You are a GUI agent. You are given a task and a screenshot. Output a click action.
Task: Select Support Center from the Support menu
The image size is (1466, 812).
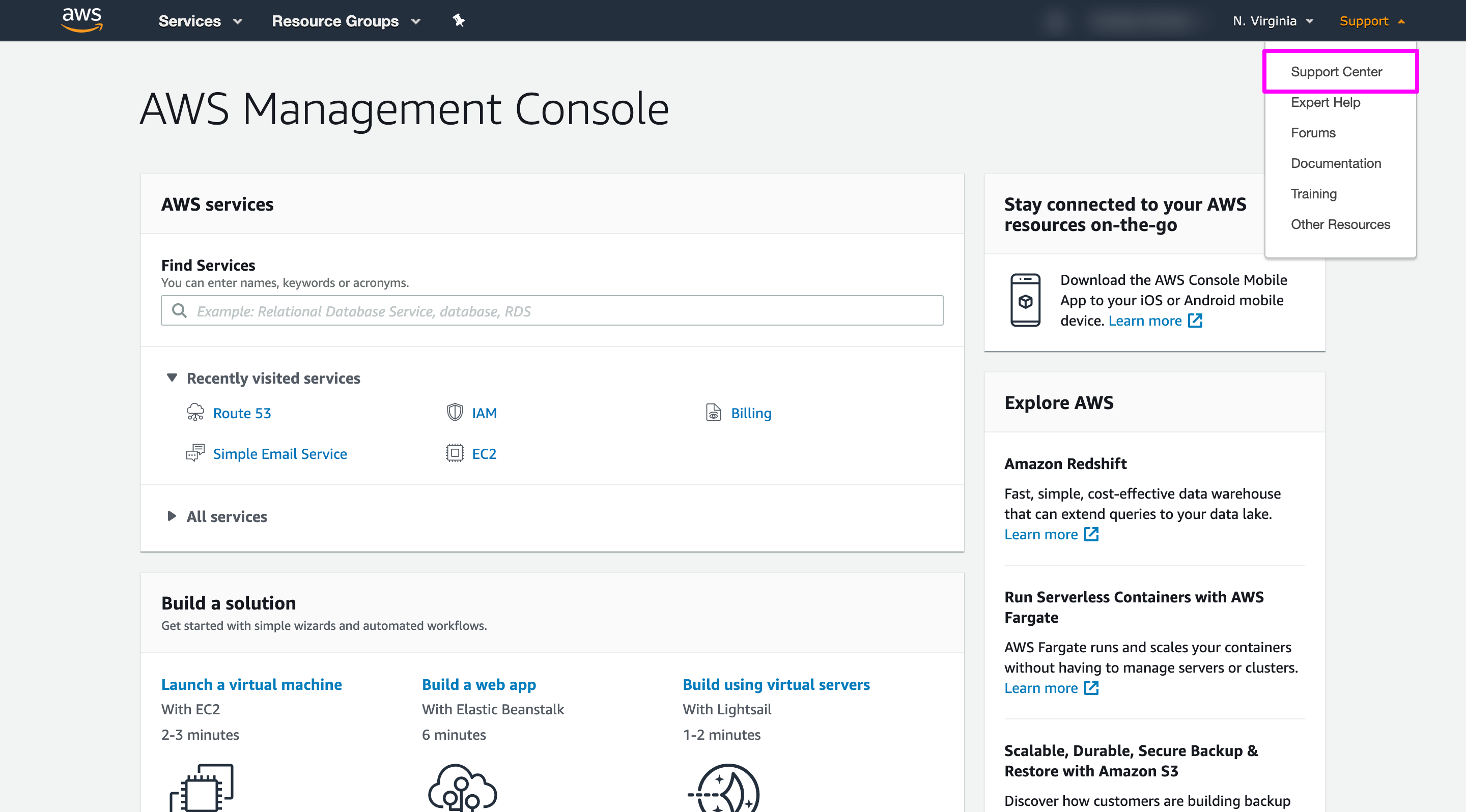click(1336, 71)
